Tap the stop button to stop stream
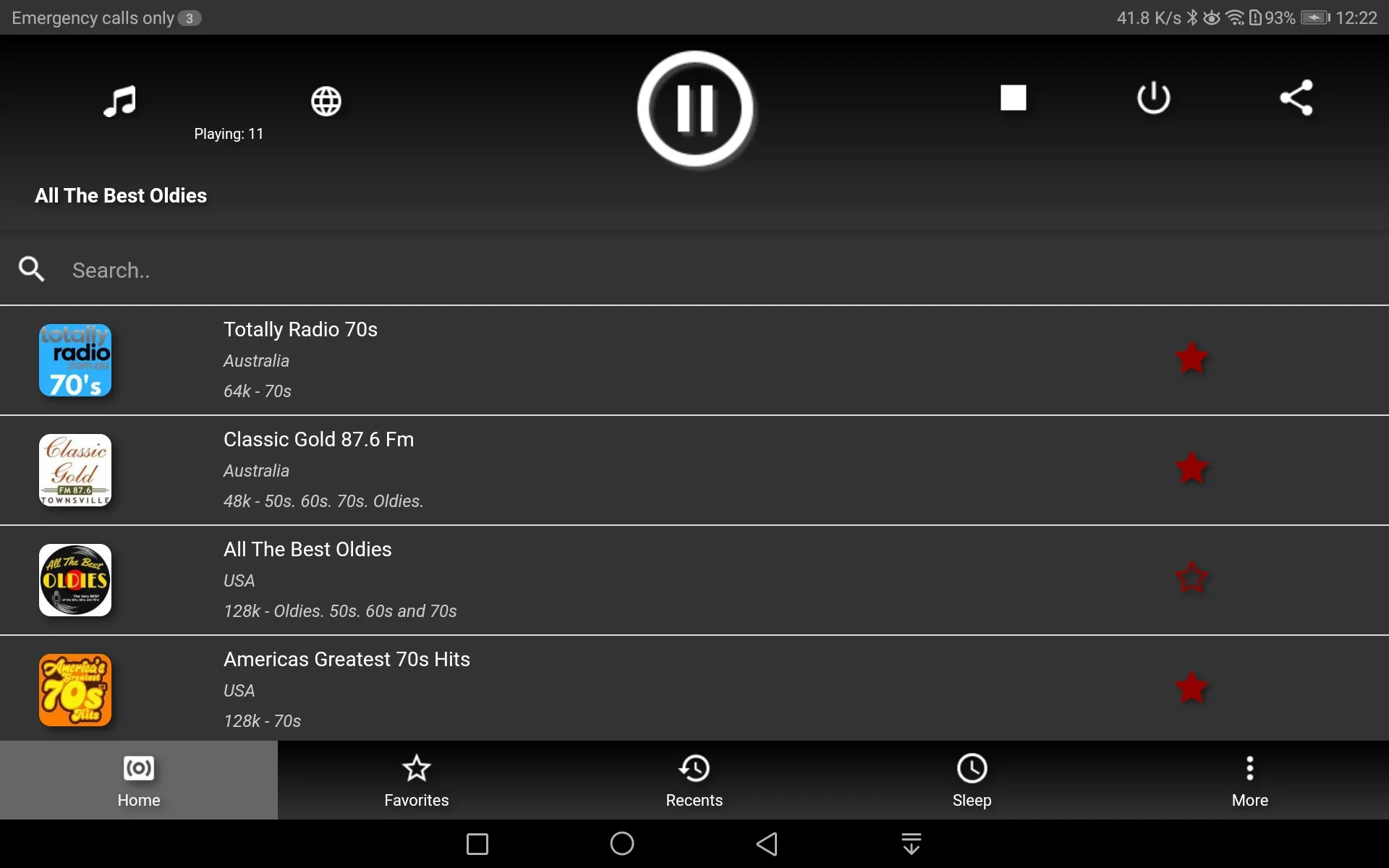The height and width of the screenshot is (868, 1389). (x=1012, y=96)
